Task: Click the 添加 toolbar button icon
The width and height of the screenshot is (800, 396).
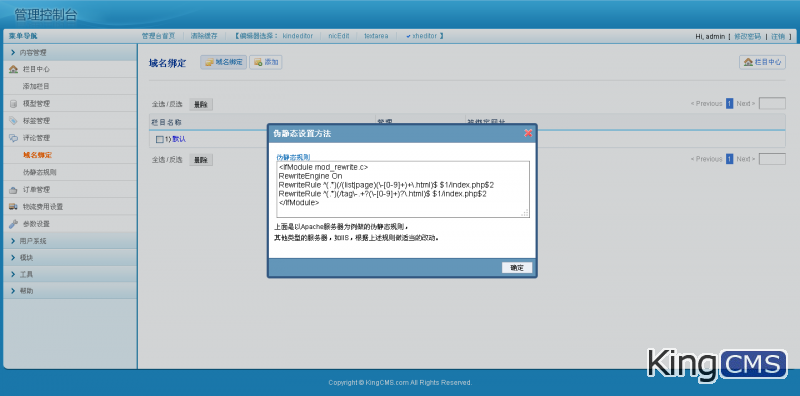Action: coord(258,62)
